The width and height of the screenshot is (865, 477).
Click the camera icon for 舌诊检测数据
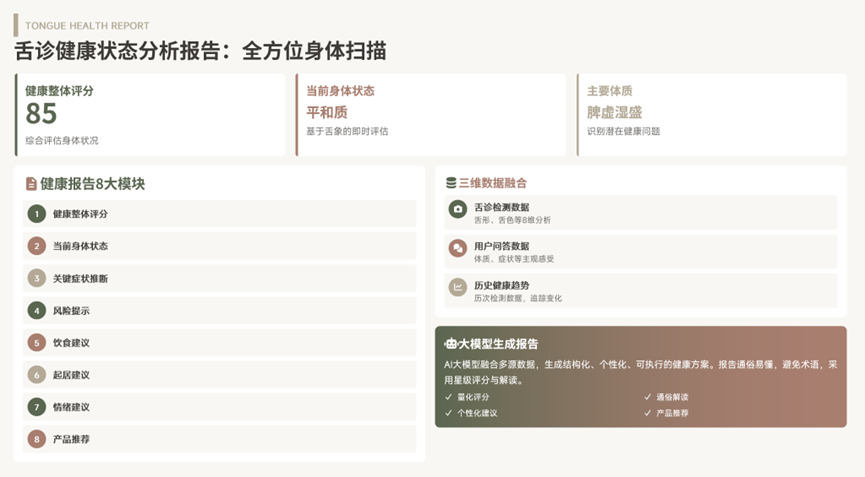tap(458, 209)
